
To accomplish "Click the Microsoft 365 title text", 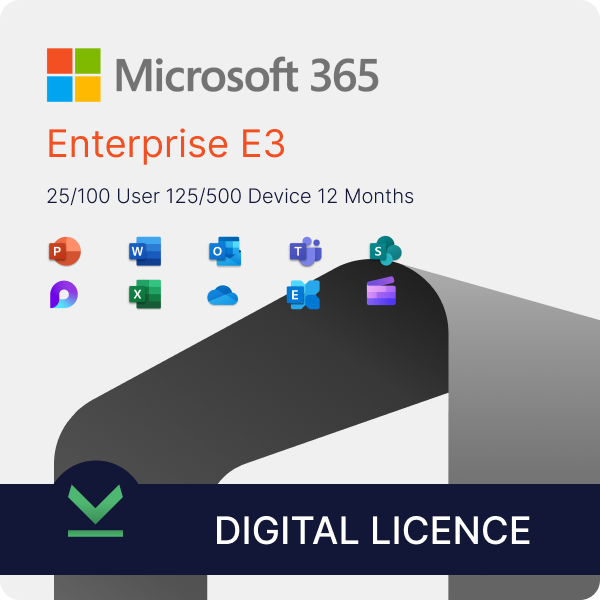I will pyautogui.click(x=247, y=75).
